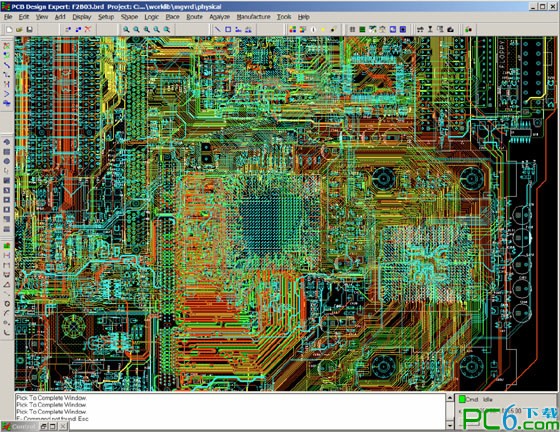This screenshot has height=432, width=560.
Task: Toggle the yellow highlight dot icon
Action: 323,30
